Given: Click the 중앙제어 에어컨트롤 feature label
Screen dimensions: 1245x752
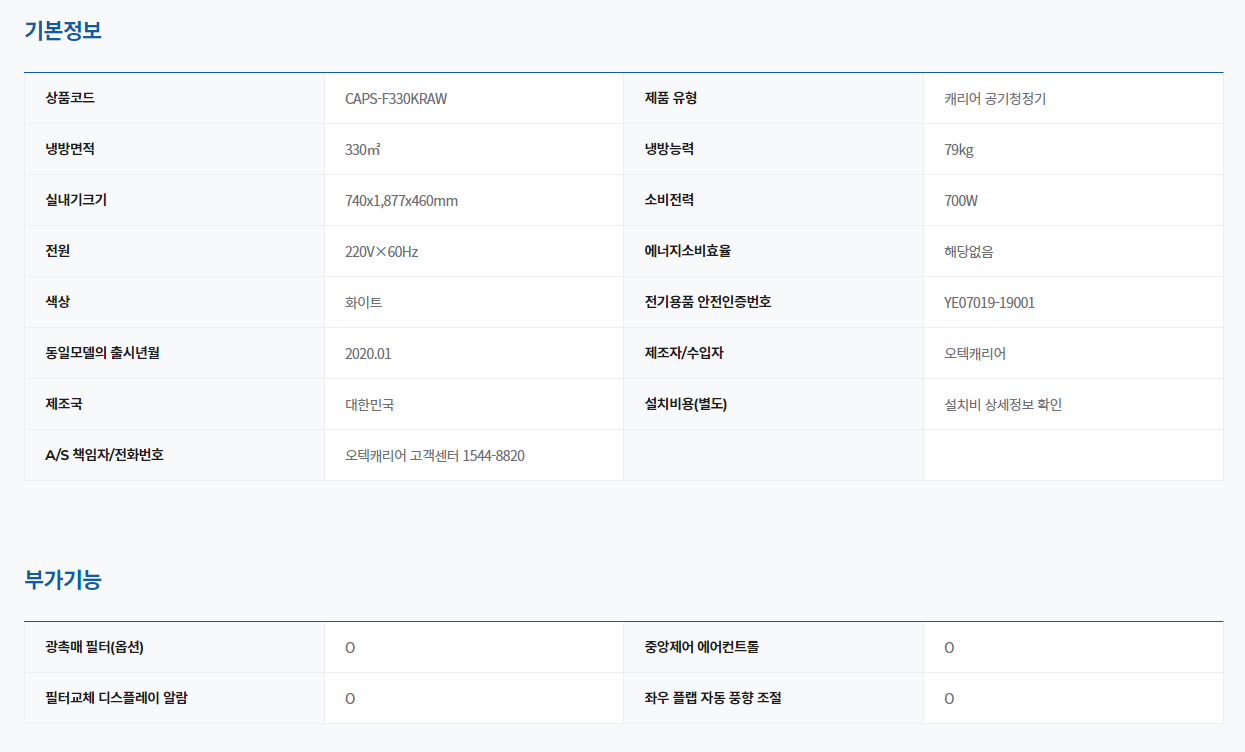Looking at the screenshot, I should coord(701,647).
